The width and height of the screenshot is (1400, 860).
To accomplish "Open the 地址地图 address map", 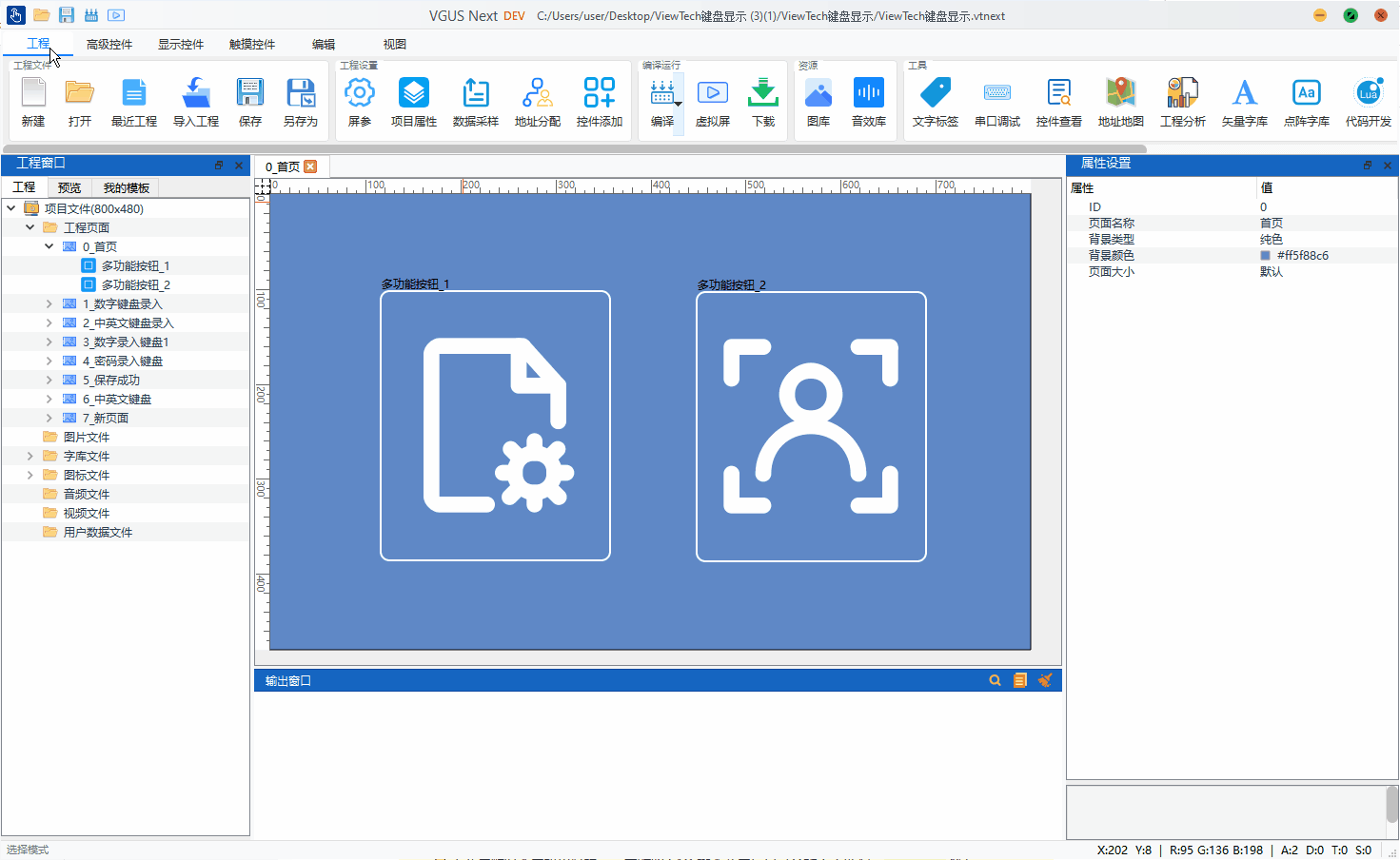I will click(x=1121, y=102).
